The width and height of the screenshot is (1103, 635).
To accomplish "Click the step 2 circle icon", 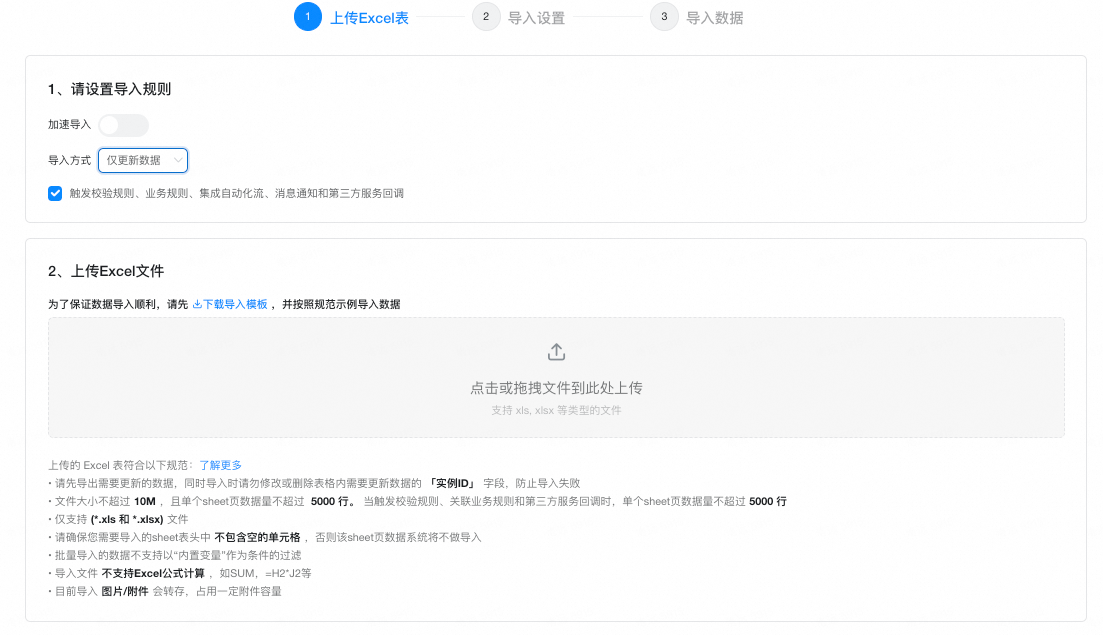I will [486, 17].
